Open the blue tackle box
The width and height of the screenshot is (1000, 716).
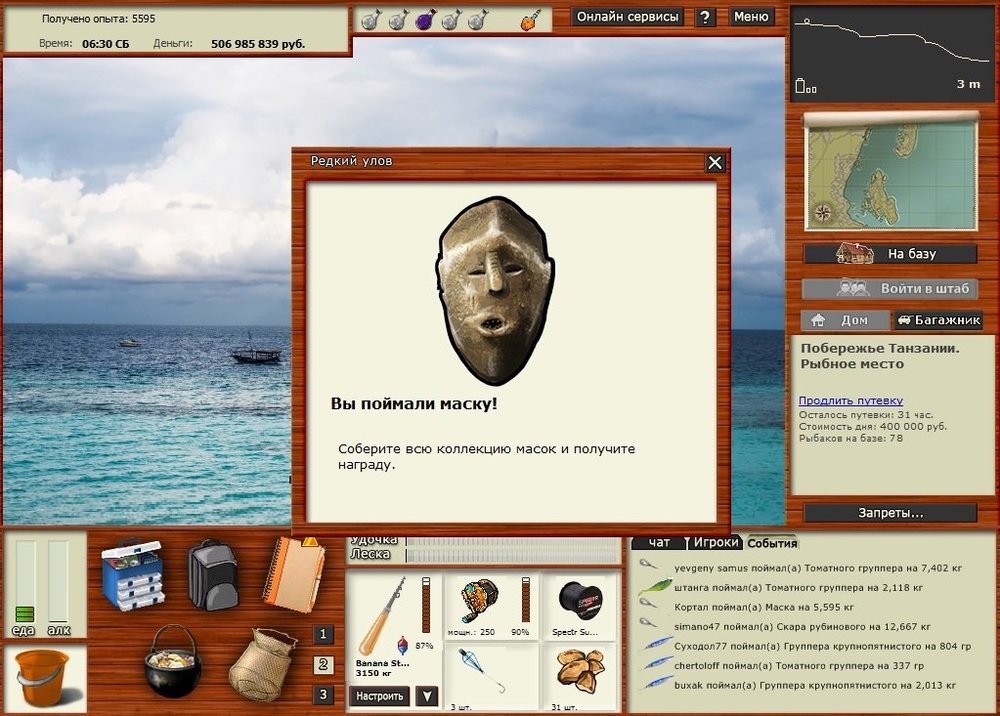133,575
